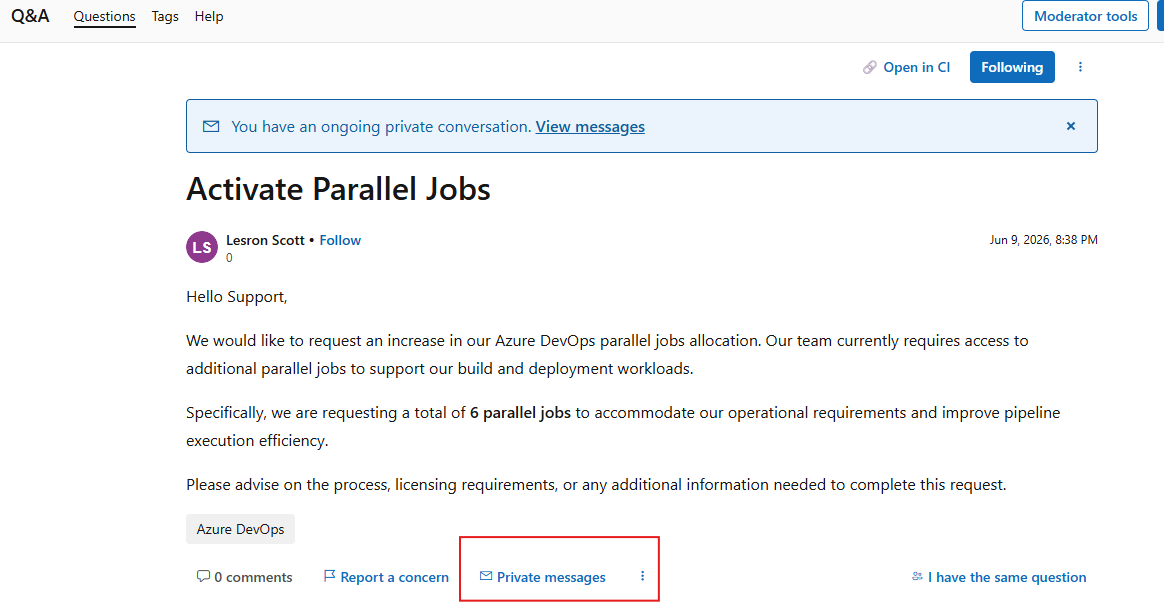1164x615 pixels.
Task: Open Private messages
Action: coord(551,577)
